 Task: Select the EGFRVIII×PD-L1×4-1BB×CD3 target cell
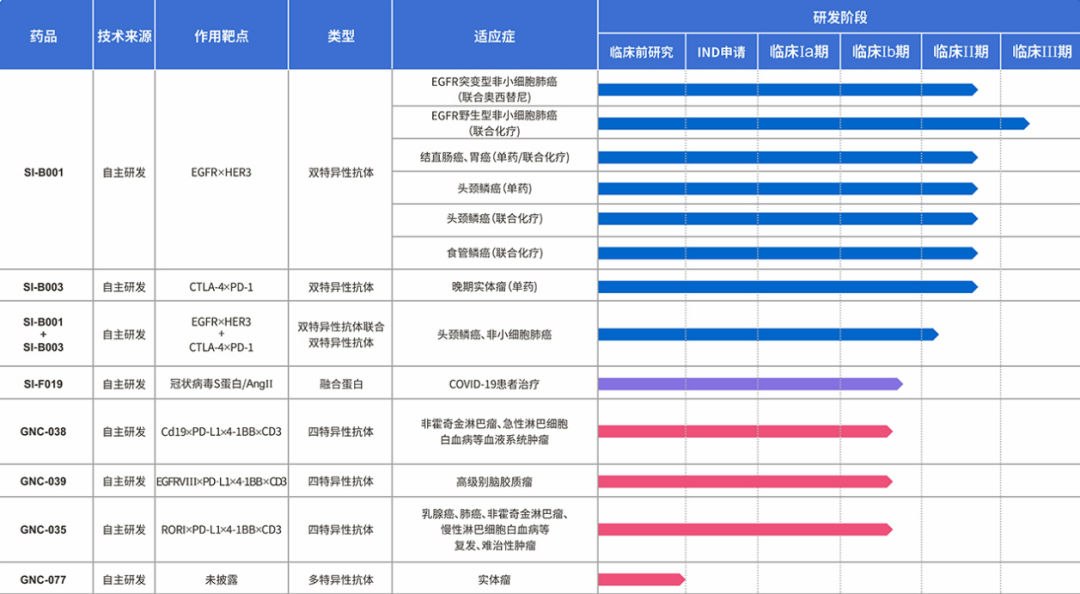click(x=222, y=481)
